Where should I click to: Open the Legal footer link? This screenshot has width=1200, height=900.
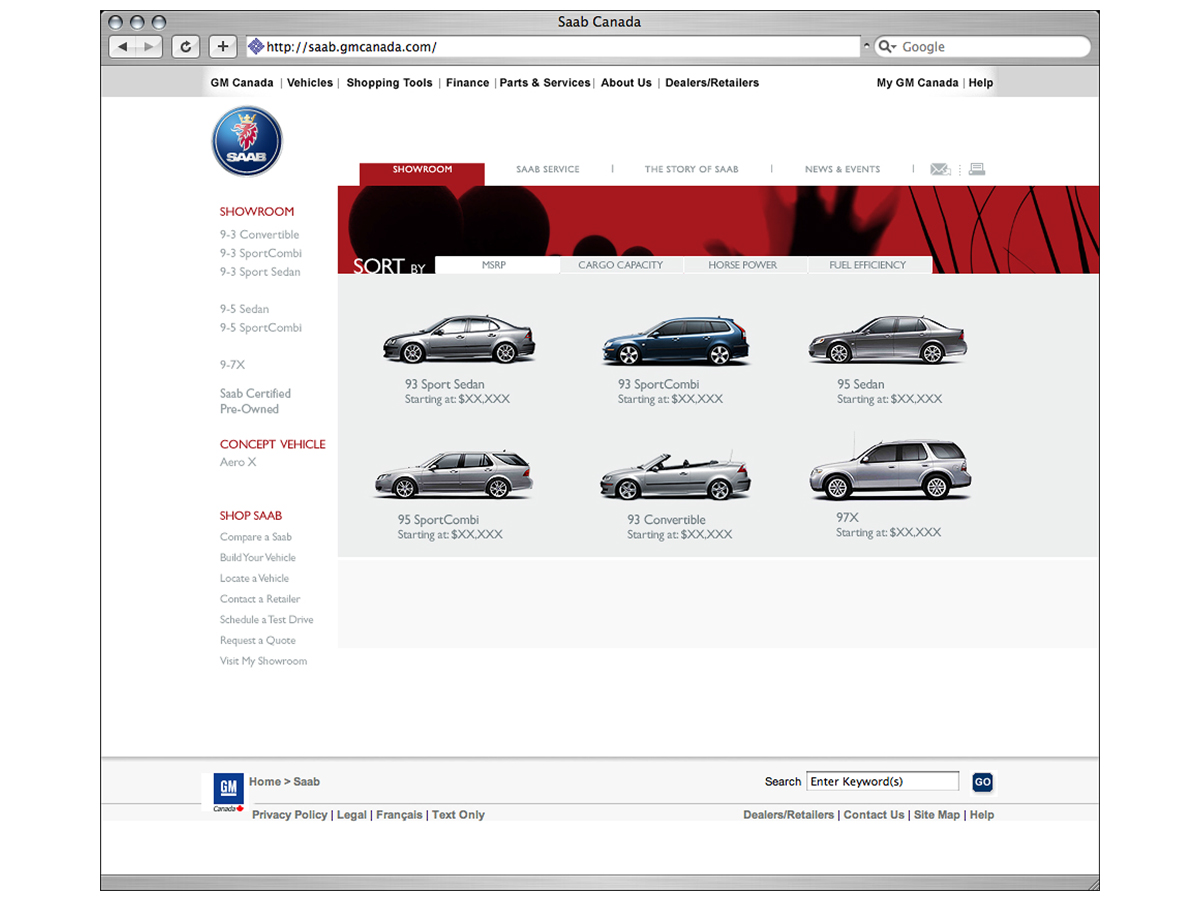(x=352, y=815)
